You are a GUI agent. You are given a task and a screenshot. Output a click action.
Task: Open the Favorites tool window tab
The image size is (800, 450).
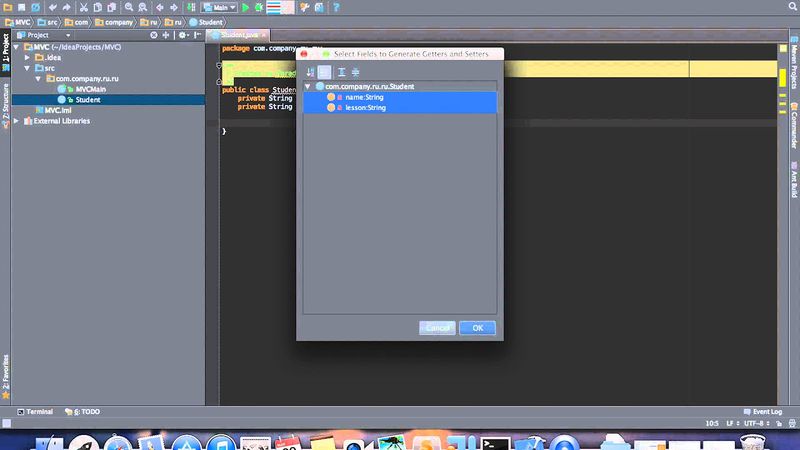pyautogui.click(x=6, y=377)
